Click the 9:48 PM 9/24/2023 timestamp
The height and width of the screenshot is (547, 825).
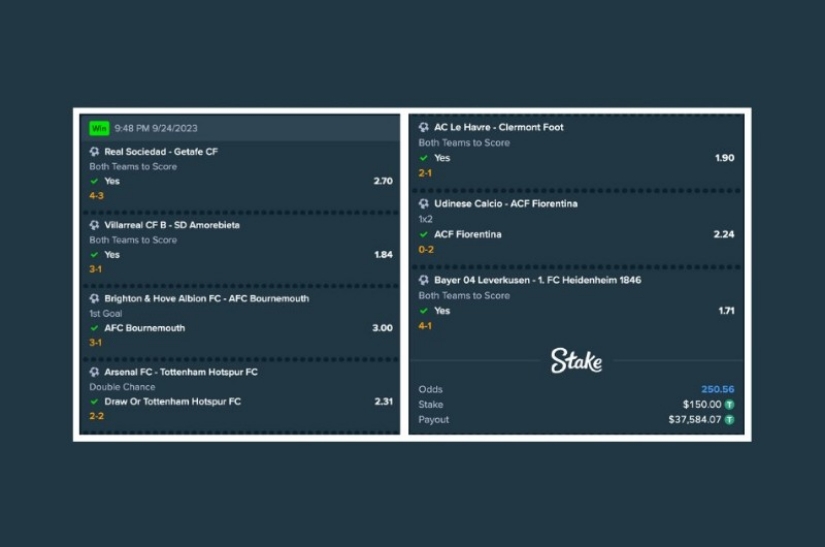(156, 128)
